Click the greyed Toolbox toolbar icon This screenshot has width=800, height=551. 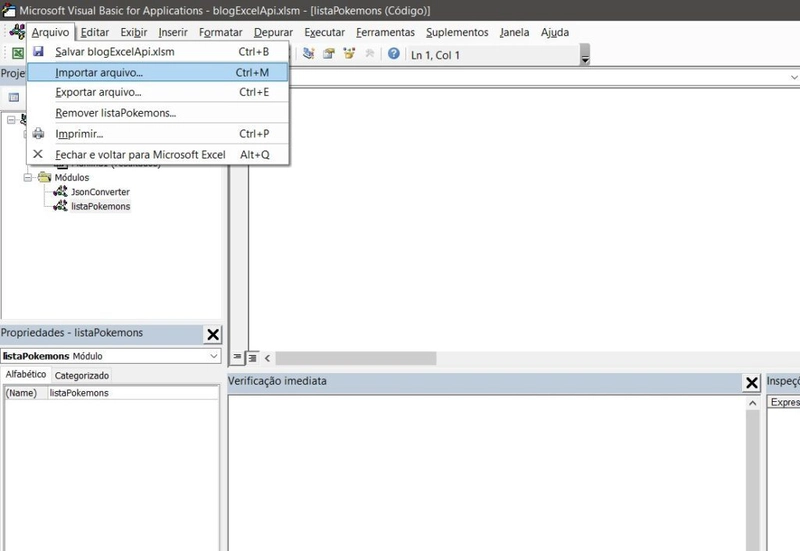[369, 54]
